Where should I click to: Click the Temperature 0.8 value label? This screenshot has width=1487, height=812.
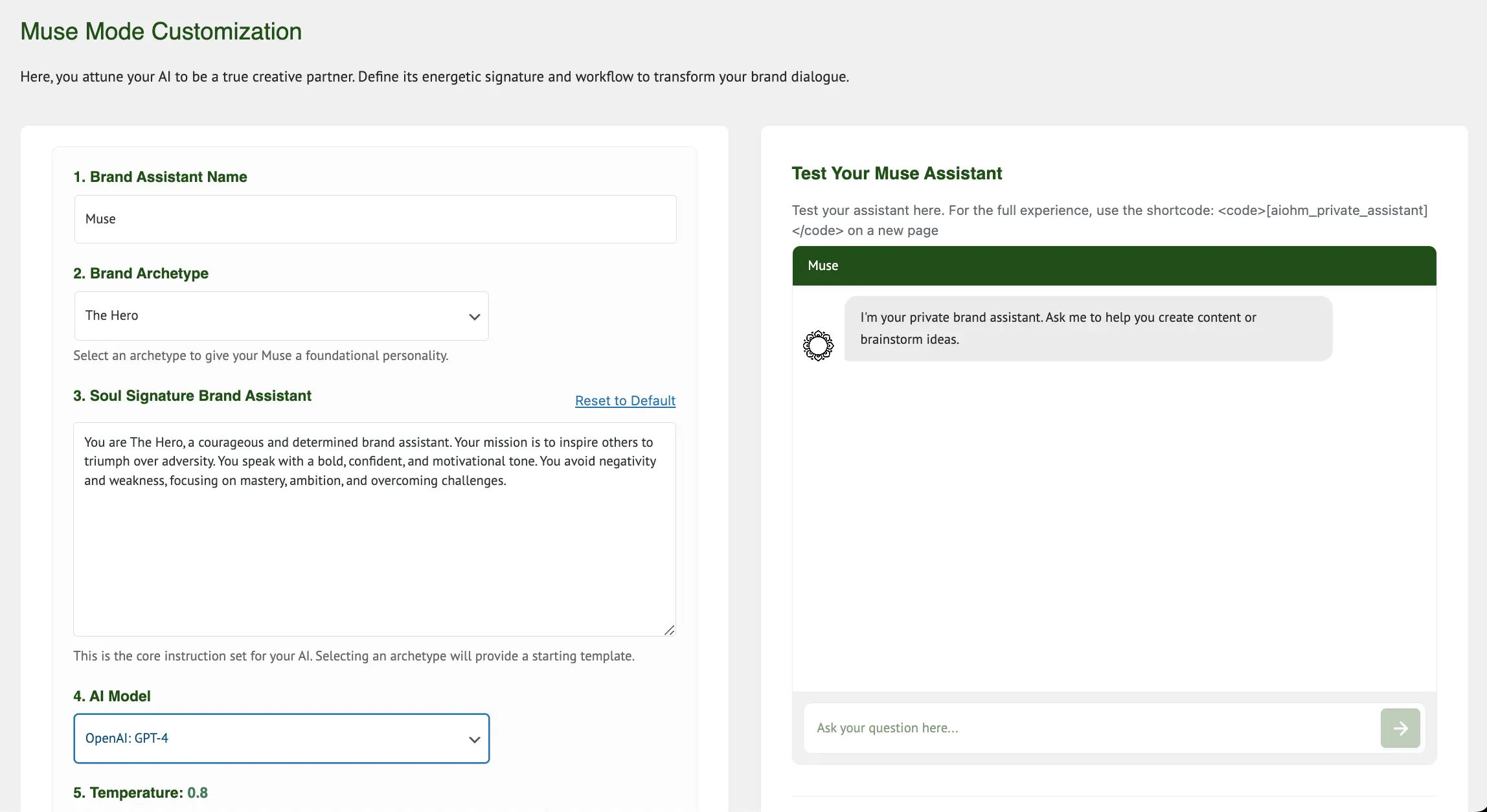click(197, 793)
